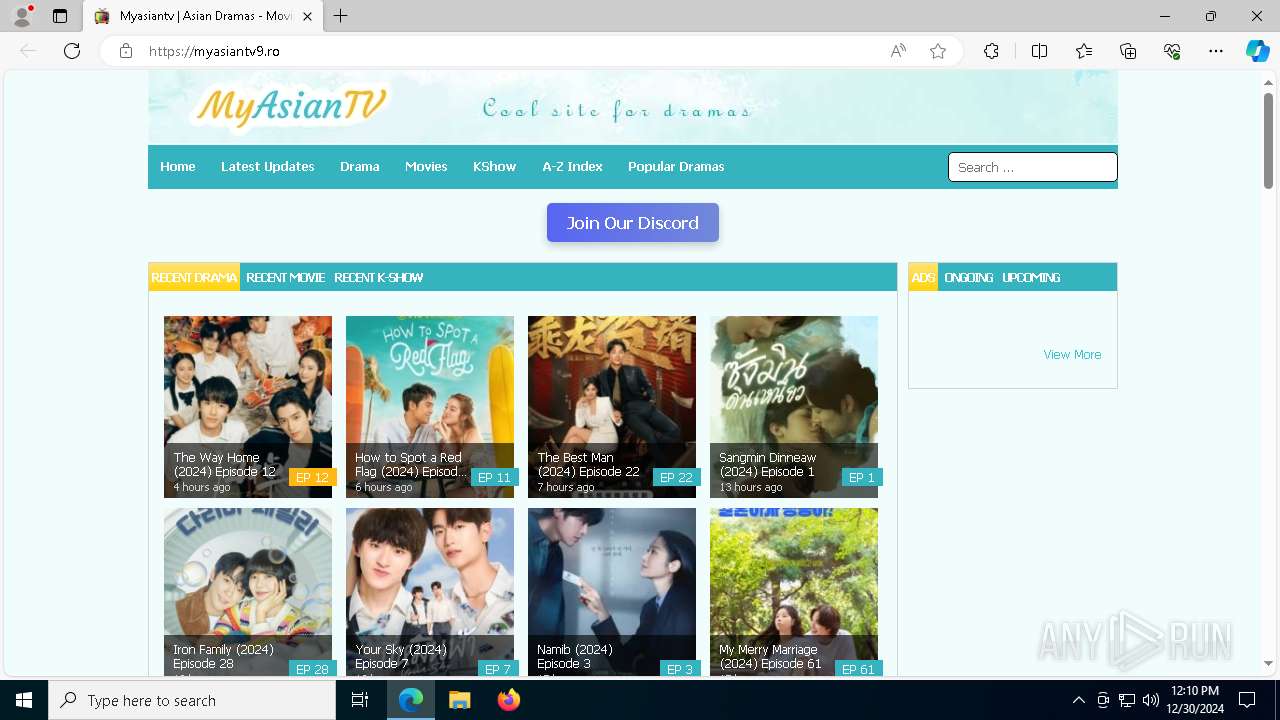Open the Collections icon
1280x720 pixels.
(1128, 51)
